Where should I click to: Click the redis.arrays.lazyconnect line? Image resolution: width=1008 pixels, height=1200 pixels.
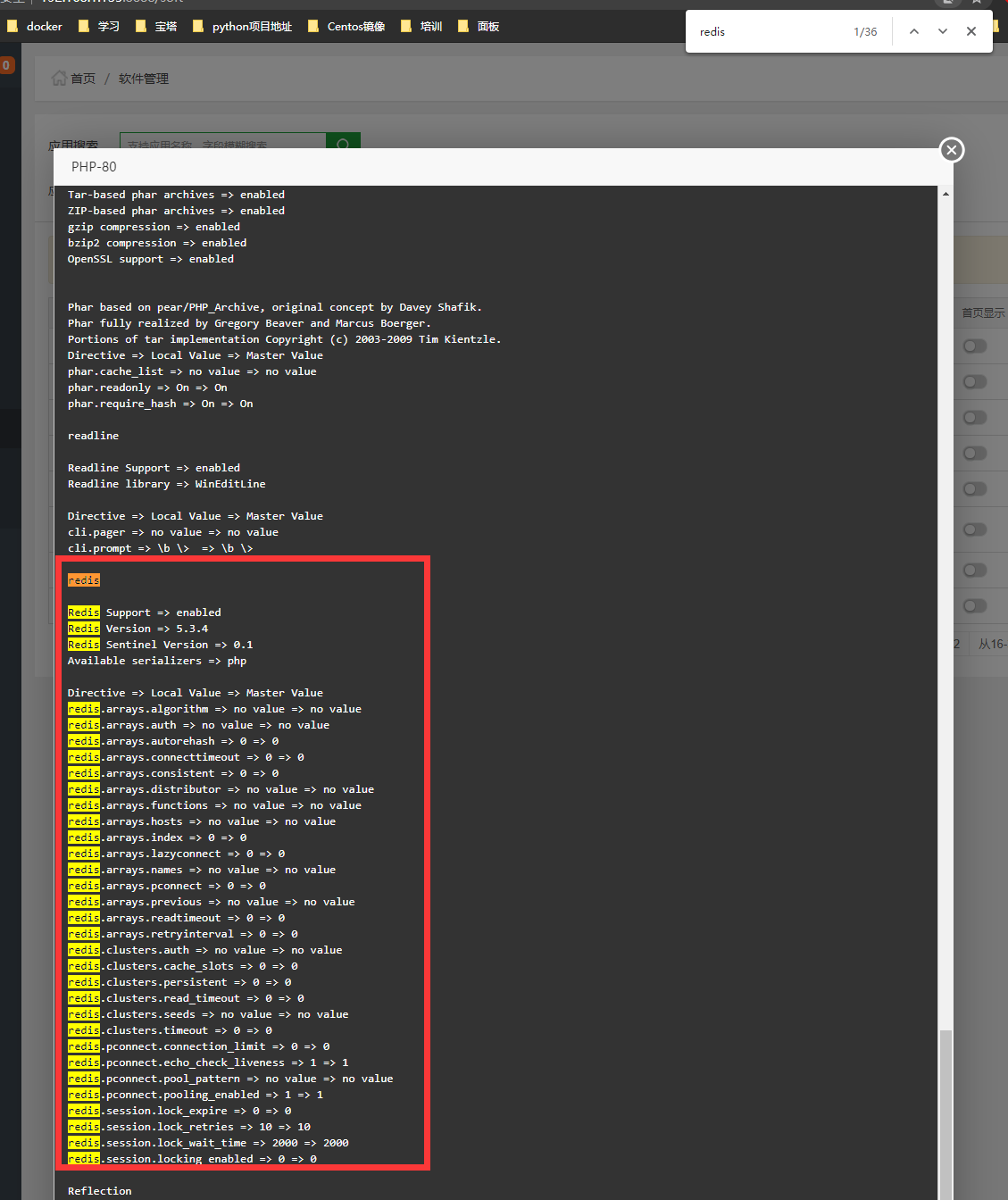coord(177,854)
